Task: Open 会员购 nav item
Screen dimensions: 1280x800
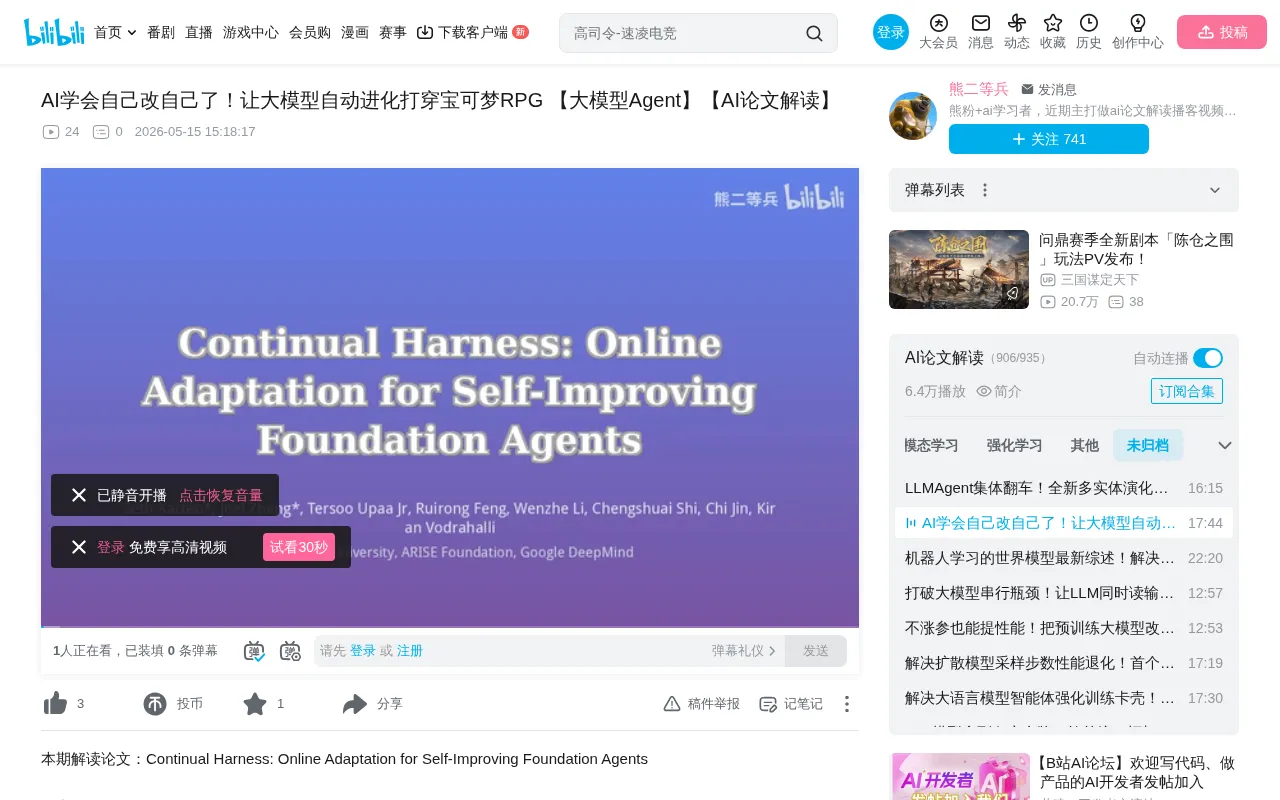Action: pyautogui.click(x=310, y=32)
